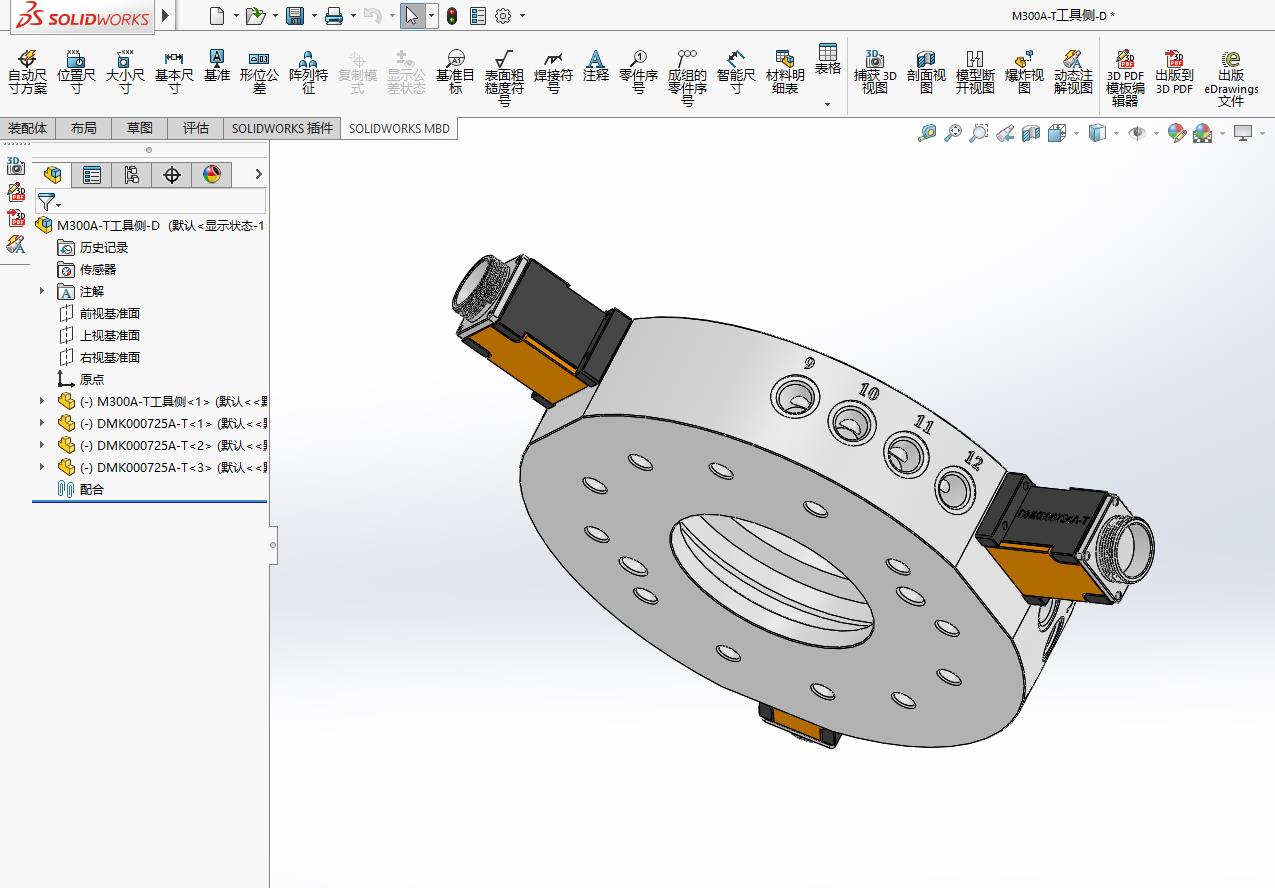Click the Apply Scene icon
This screenshot has width=1275, height=888.
[x=1202, y=133]
